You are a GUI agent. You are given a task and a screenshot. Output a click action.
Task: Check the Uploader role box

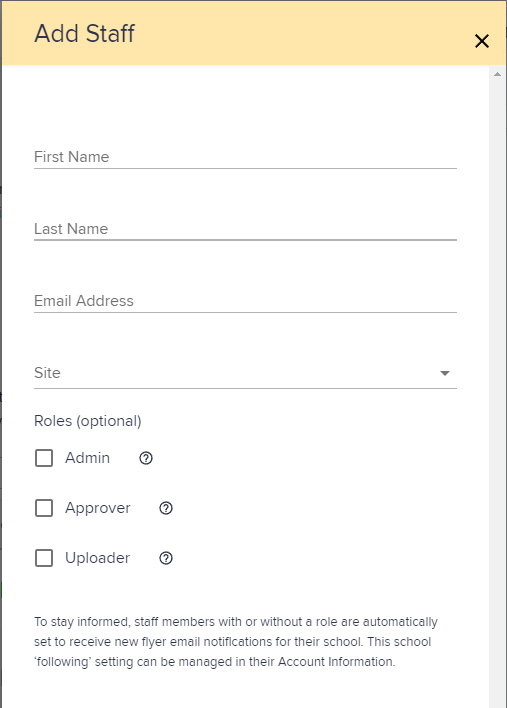[x=44, y=558]
